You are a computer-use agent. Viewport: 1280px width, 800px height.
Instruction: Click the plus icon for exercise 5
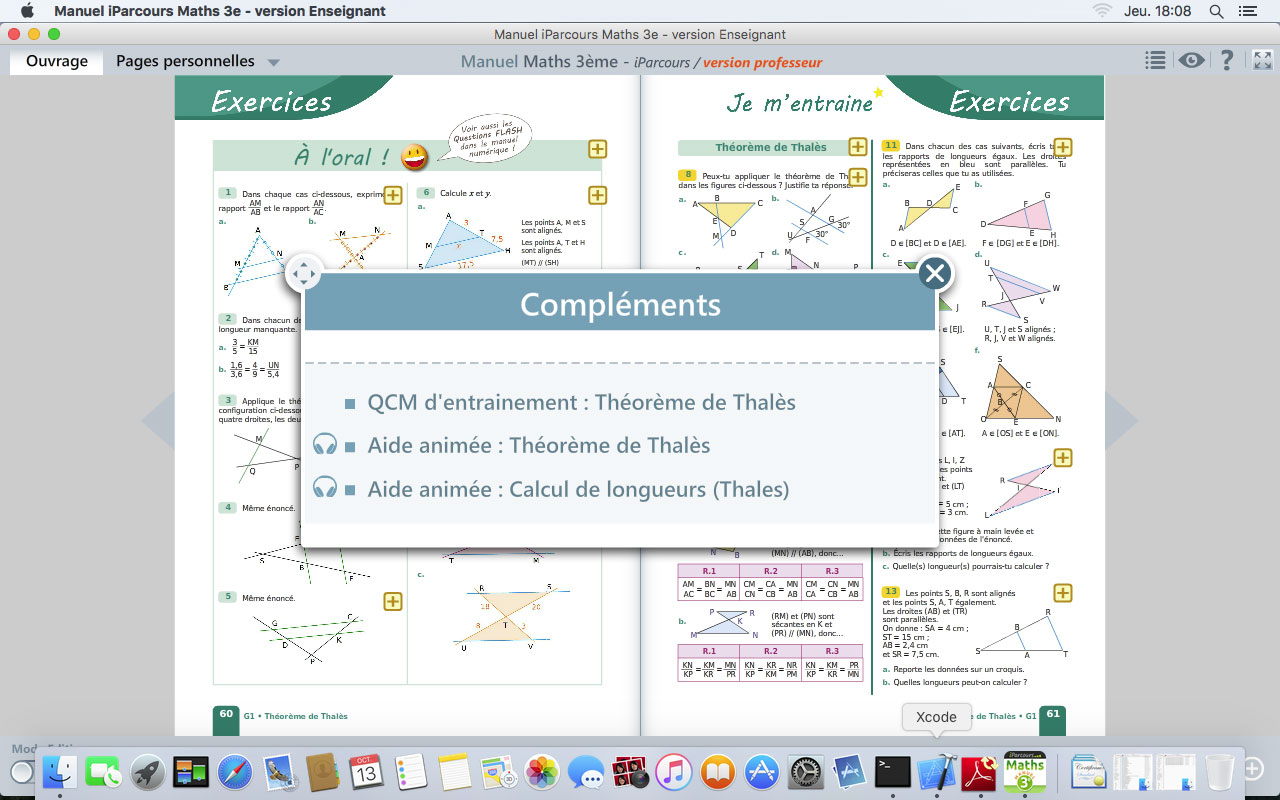pos(393,601)
